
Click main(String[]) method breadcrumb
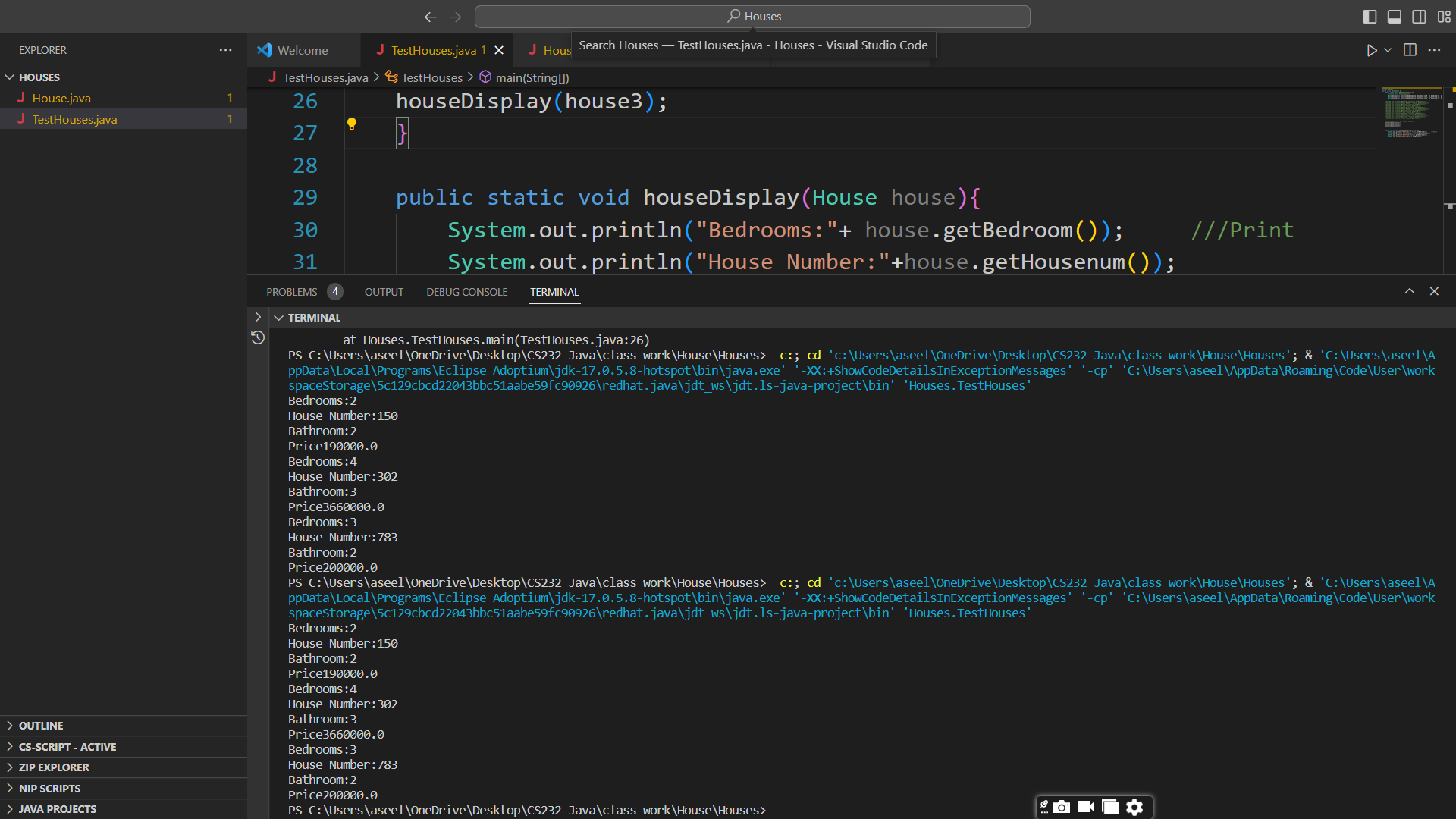tap(532, 77)
